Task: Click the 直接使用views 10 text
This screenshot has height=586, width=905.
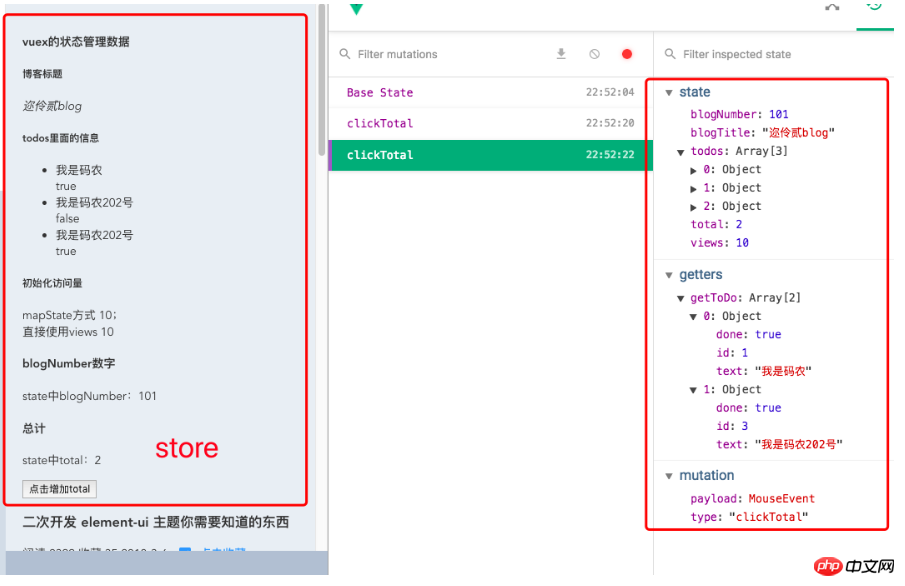Action: coord(68,332)
